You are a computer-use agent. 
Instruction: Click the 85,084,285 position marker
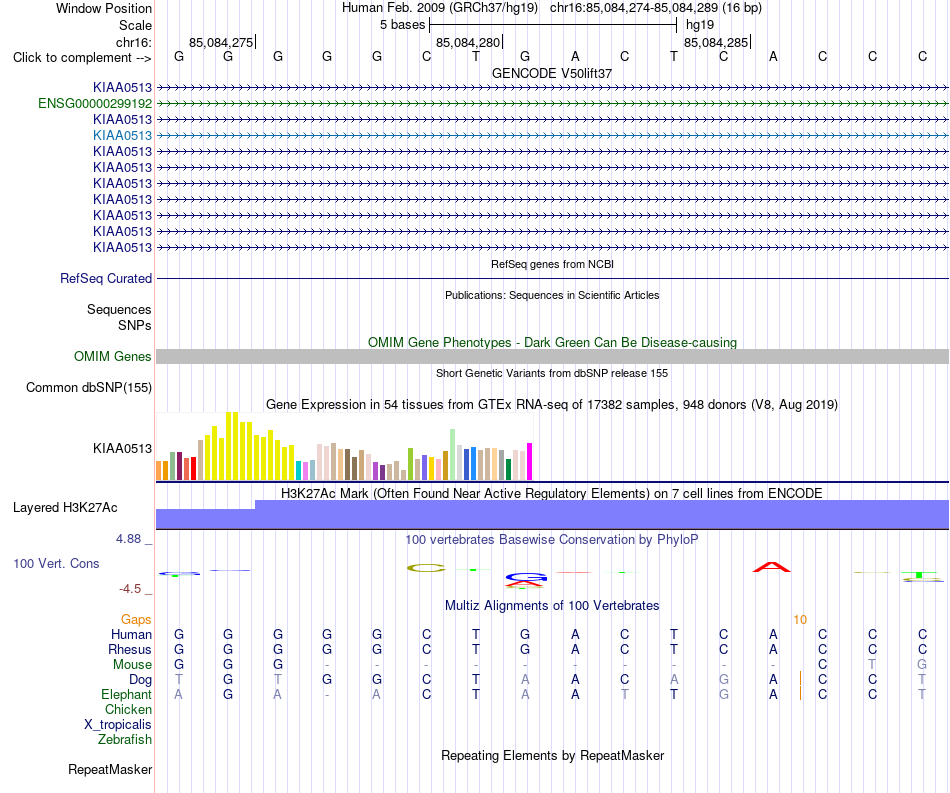(717, 42)
